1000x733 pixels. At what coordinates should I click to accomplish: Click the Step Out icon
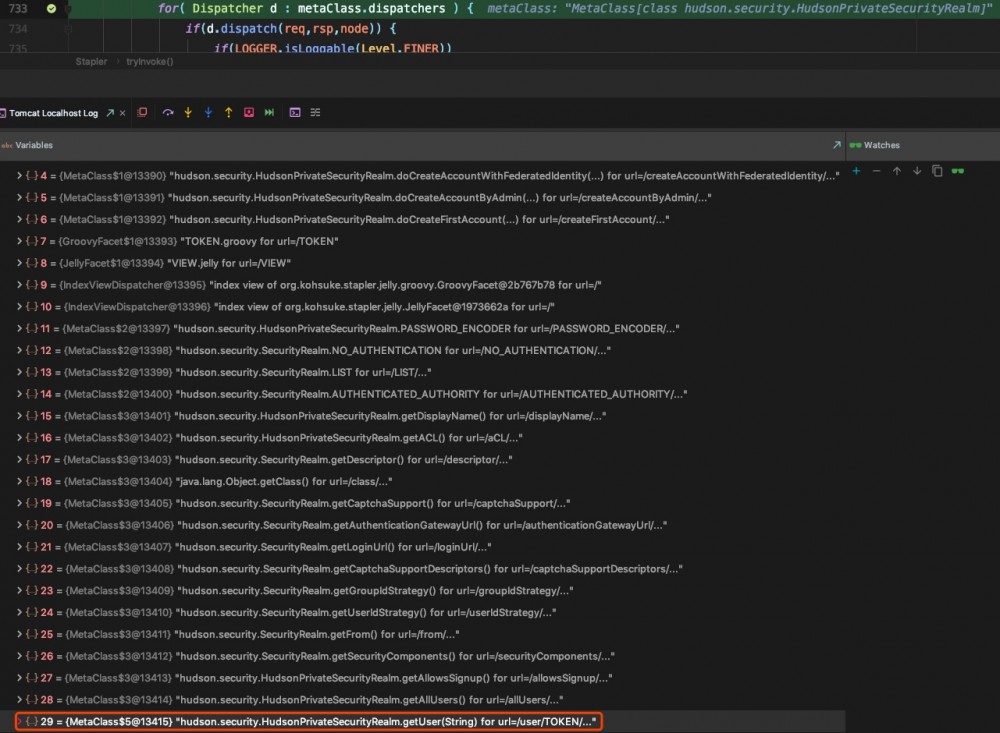(x=228, y=112)
